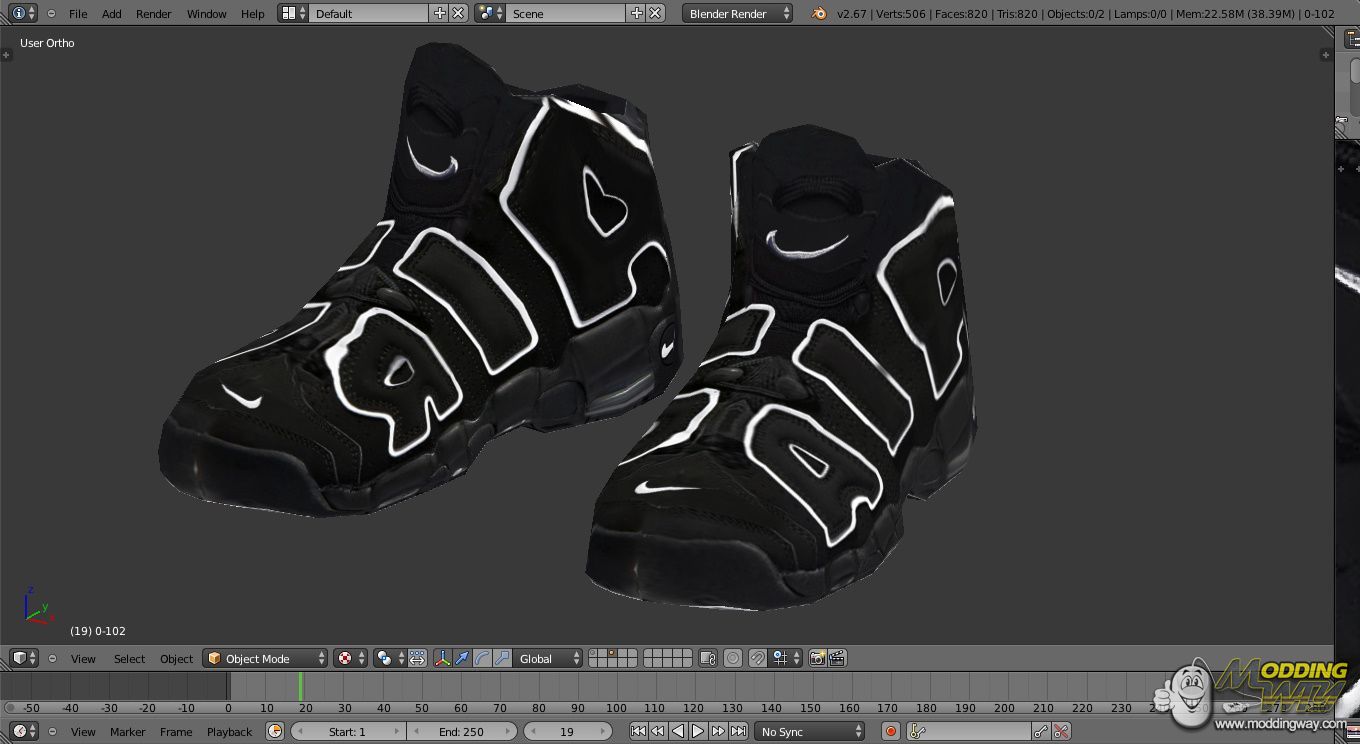Click the OpenGL render image camera icon

pos(818,658)
